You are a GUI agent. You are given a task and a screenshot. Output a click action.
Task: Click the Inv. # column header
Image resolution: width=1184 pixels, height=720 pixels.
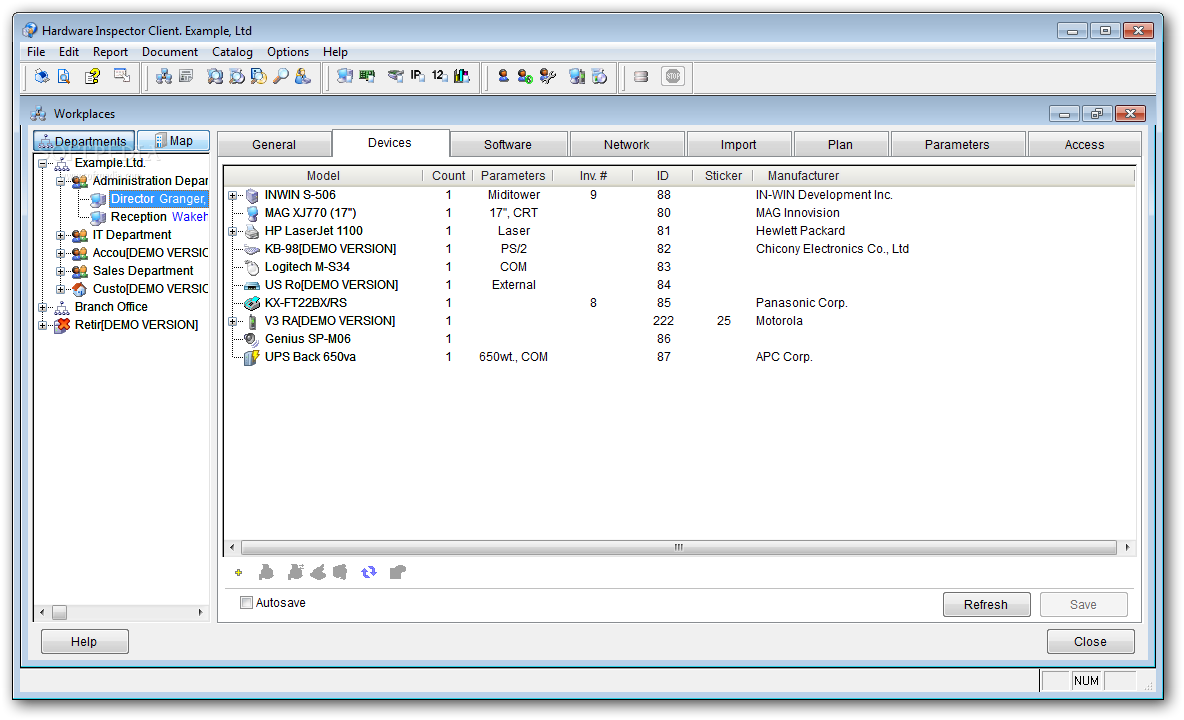coord(594,176)
